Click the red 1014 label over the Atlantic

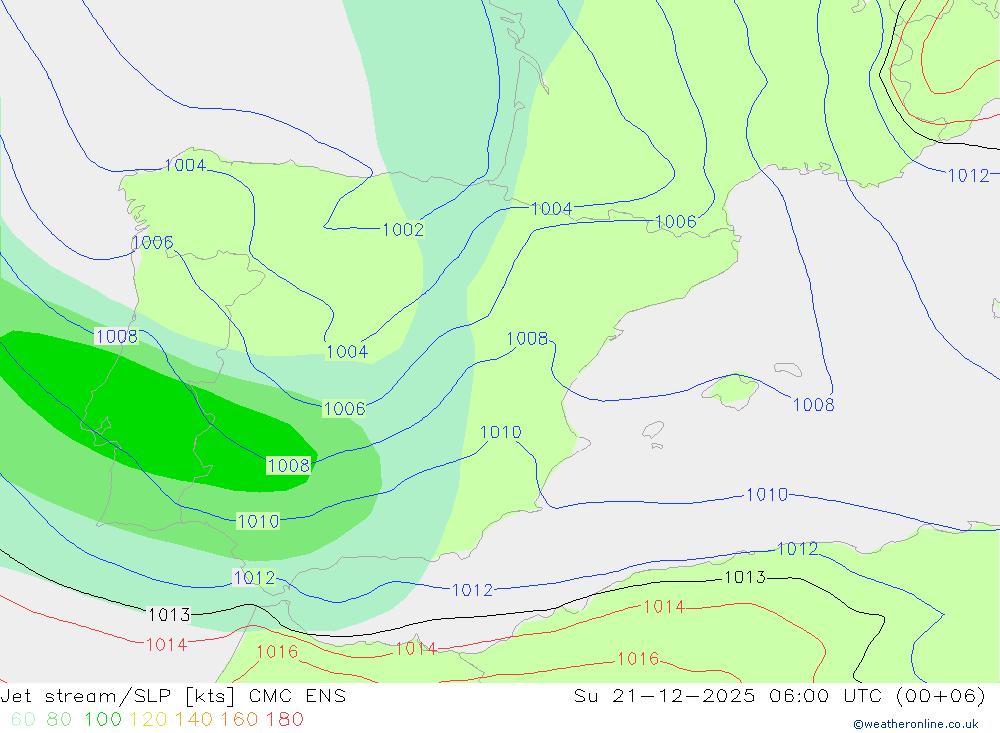(x=166, y=644)
